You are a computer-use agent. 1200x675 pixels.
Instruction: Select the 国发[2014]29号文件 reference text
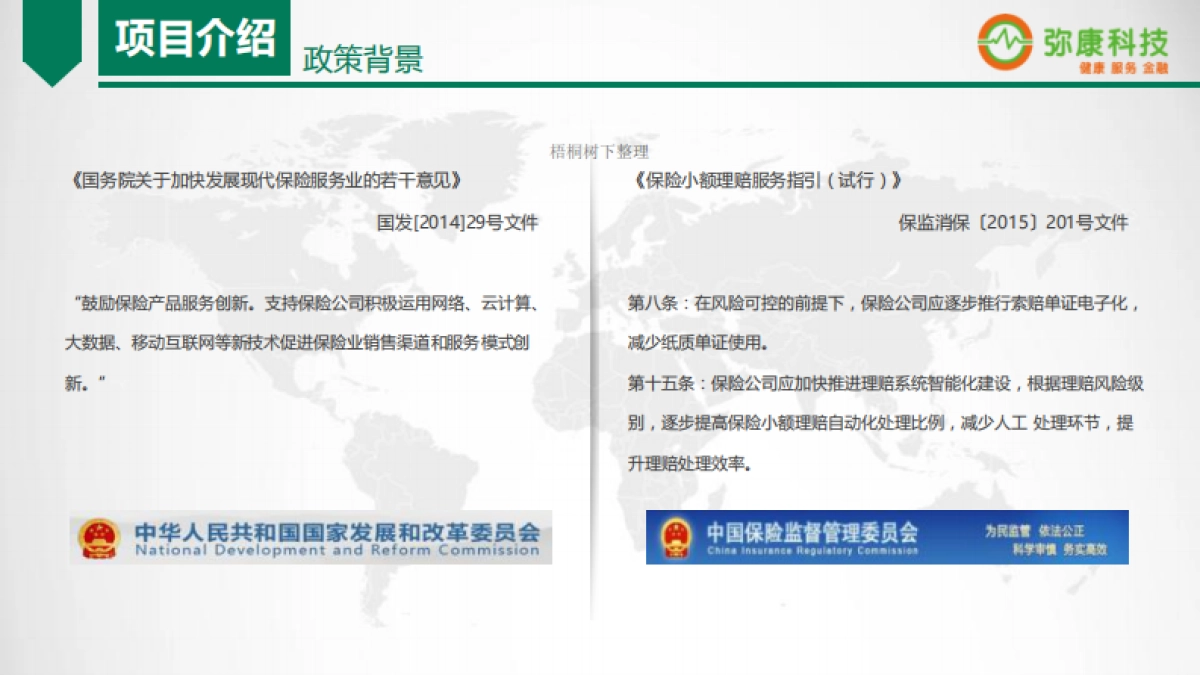tap(460, 224)
